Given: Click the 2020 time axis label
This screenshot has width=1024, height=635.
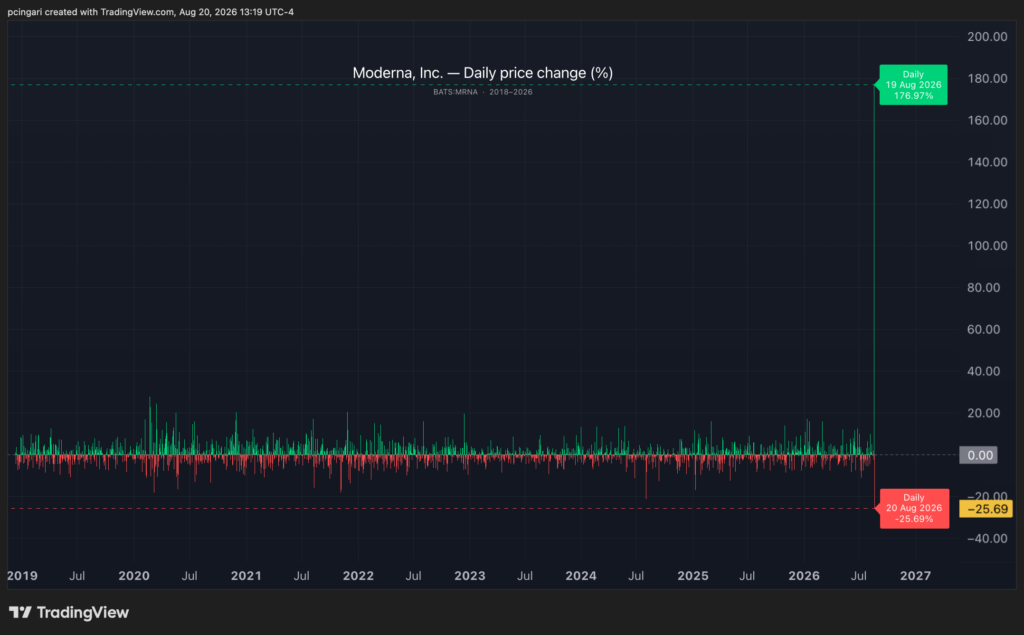Looking at the screenshot, I should click(x=134, y=576).
